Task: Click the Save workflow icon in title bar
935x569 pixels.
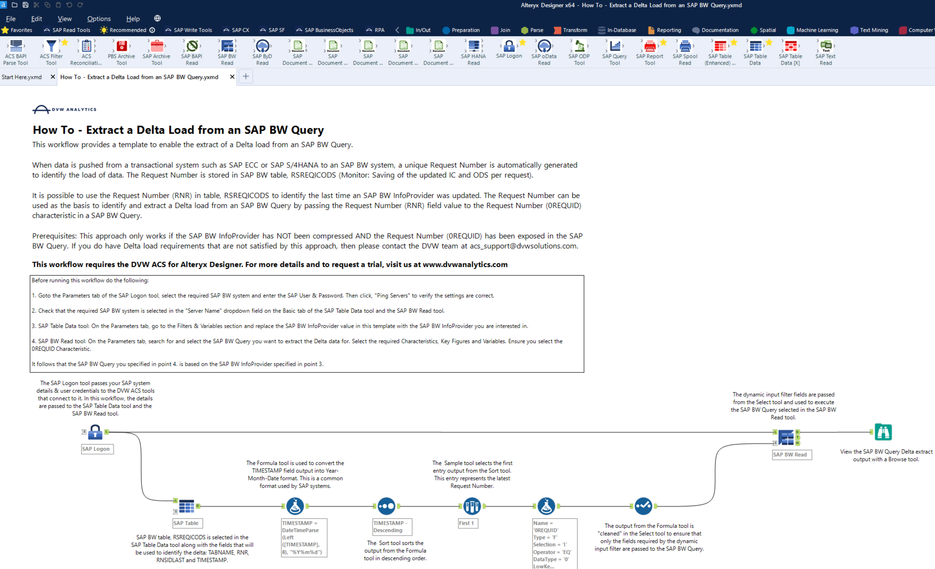Action: tap(25, 5)
